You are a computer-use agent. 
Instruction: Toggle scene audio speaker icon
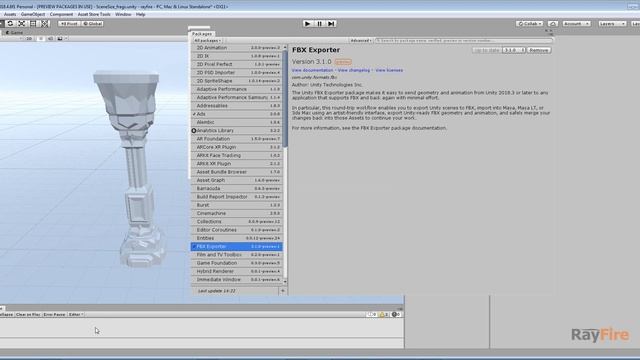point(50,39)
